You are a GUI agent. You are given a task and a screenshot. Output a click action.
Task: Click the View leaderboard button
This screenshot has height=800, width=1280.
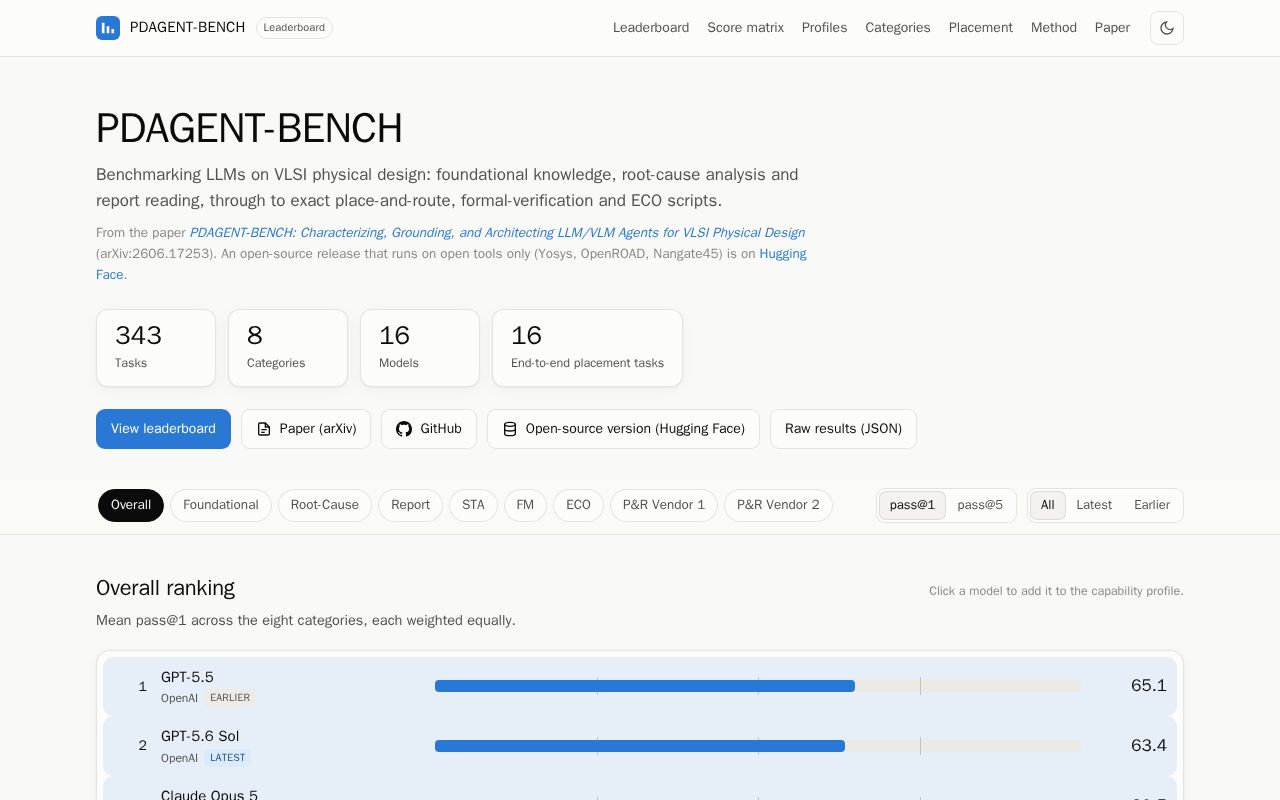point(163,429)
